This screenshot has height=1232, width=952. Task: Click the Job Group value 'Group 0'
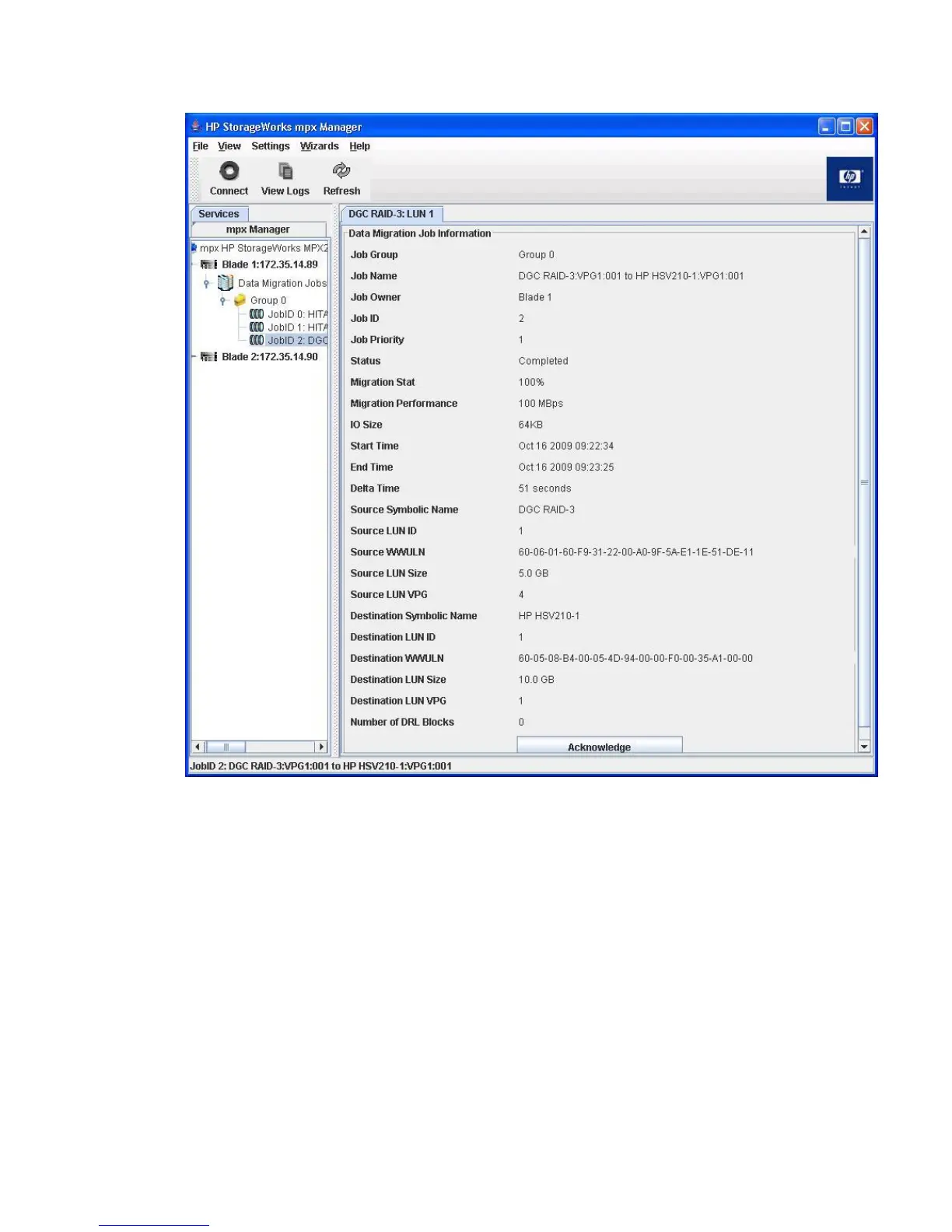(x=537, y=255)
